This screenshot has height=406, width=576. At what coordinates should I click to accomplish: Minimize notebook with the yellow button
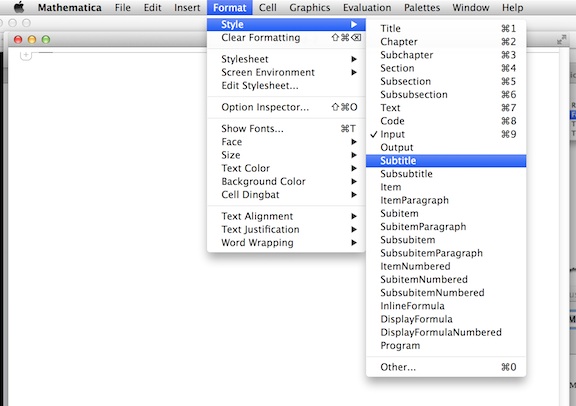[x=32, y=39]
